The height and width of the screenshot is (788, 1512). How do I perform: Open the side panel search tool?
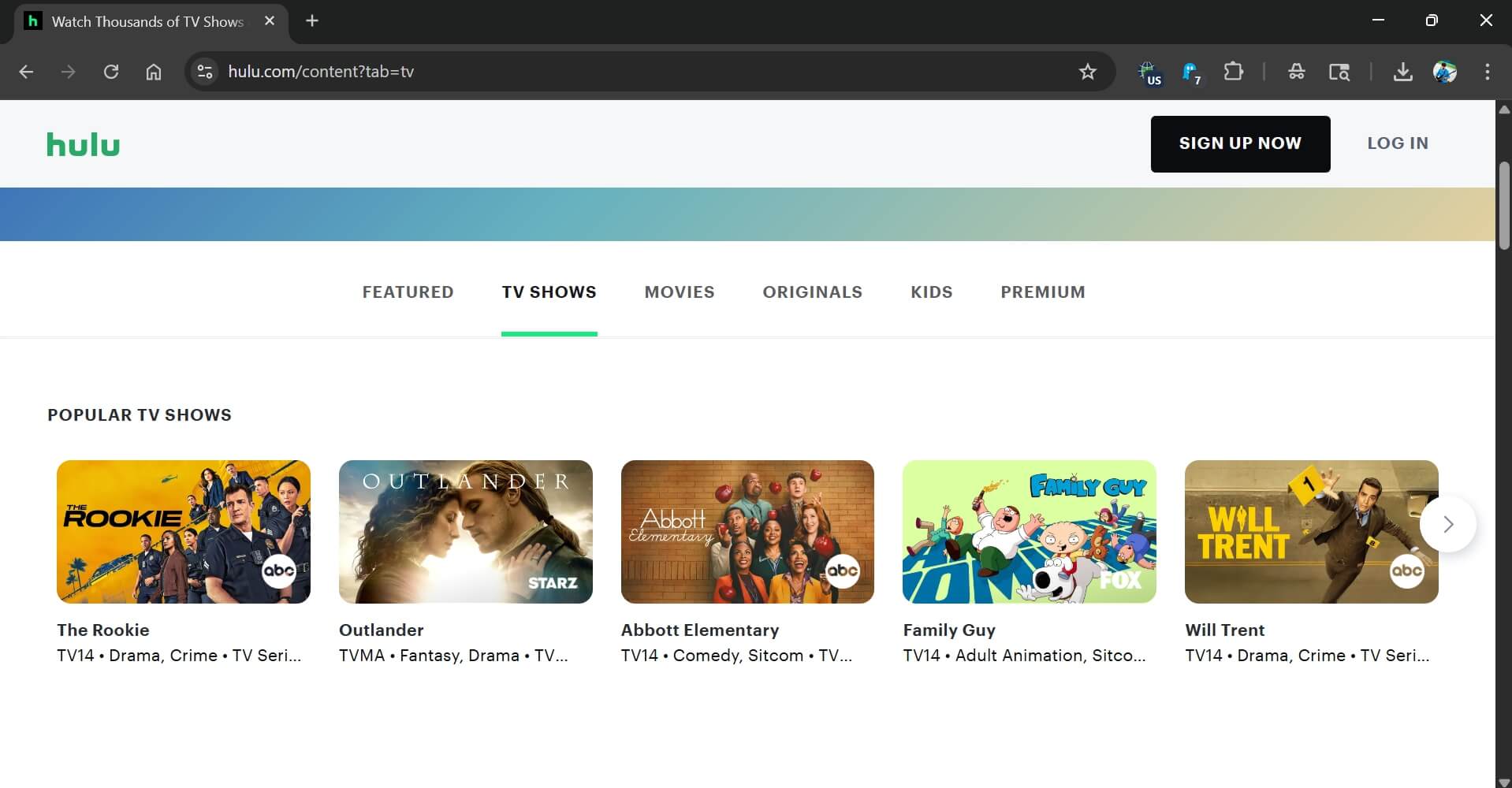tap(1339, 72)
